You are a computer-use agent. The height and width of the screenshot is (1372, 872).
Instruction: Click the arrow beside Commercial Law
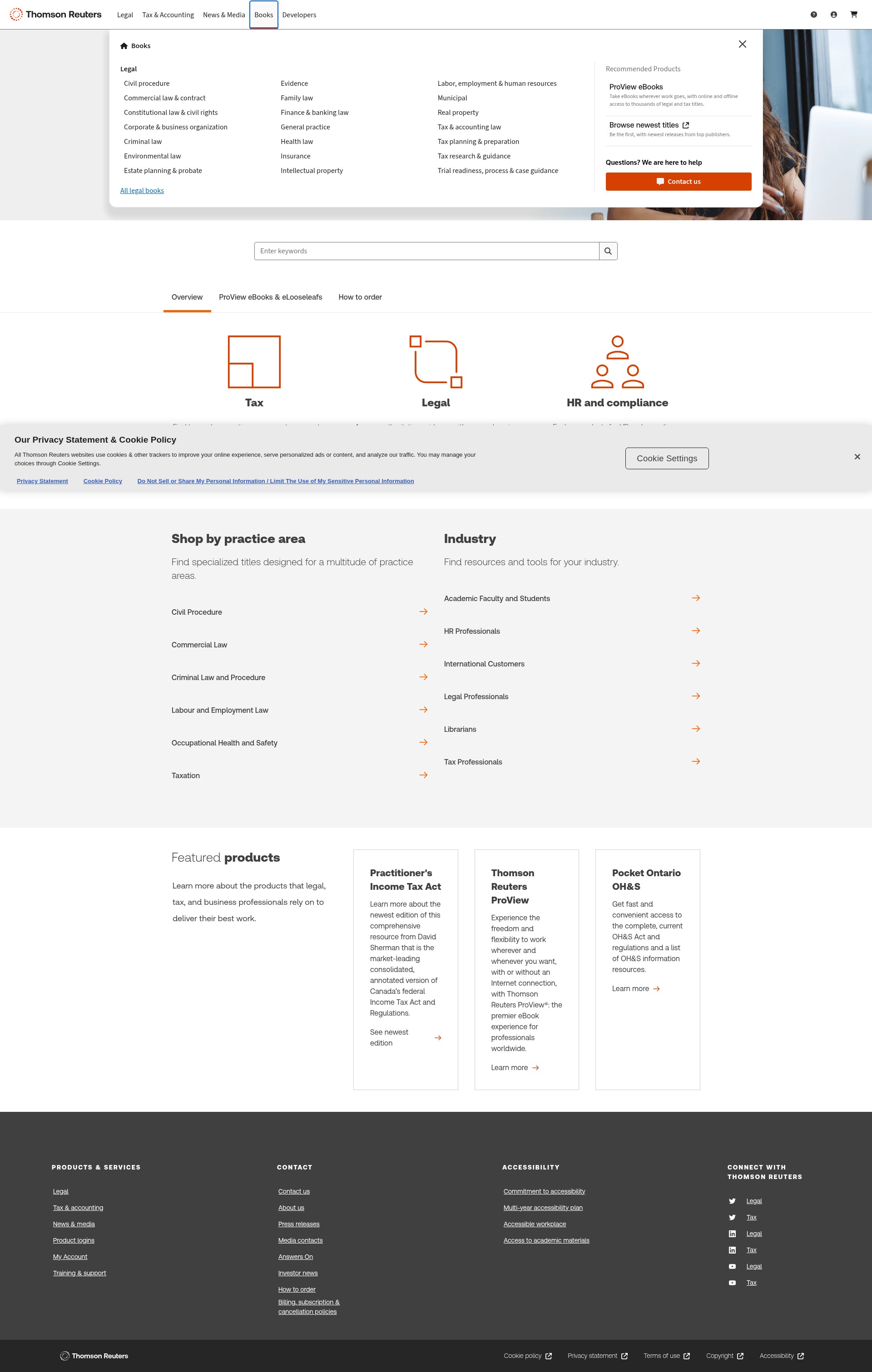click(423, 644)
